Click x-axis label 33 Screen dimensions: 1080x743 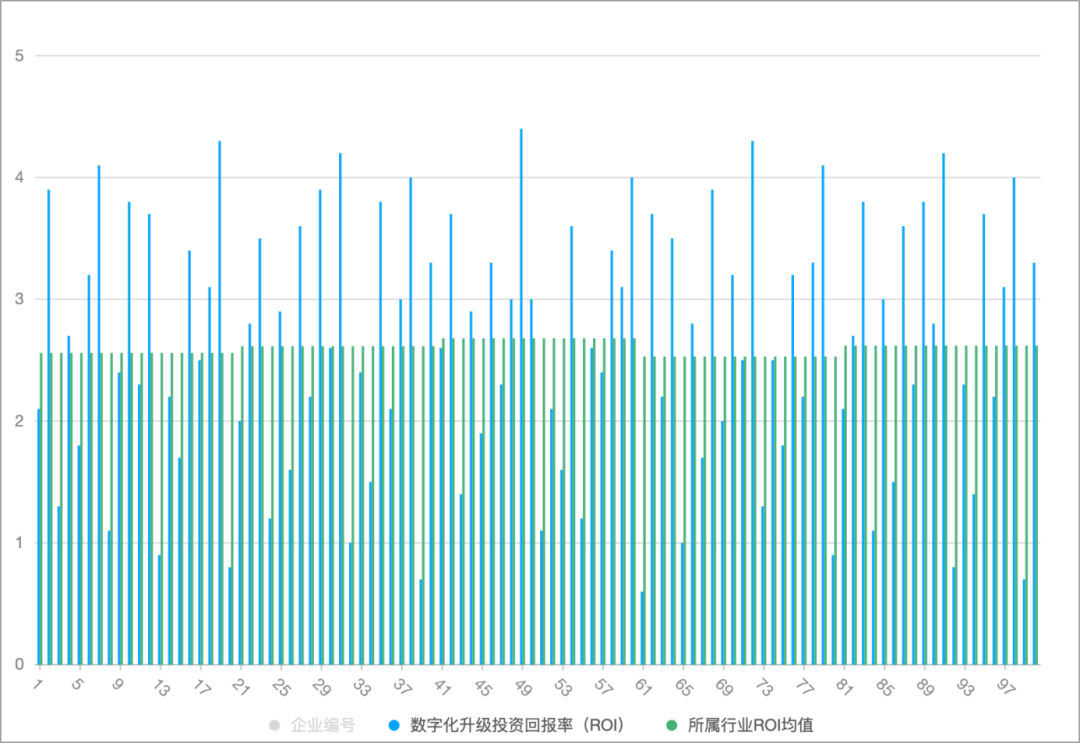pyautogui.click(x=361, y=687)
